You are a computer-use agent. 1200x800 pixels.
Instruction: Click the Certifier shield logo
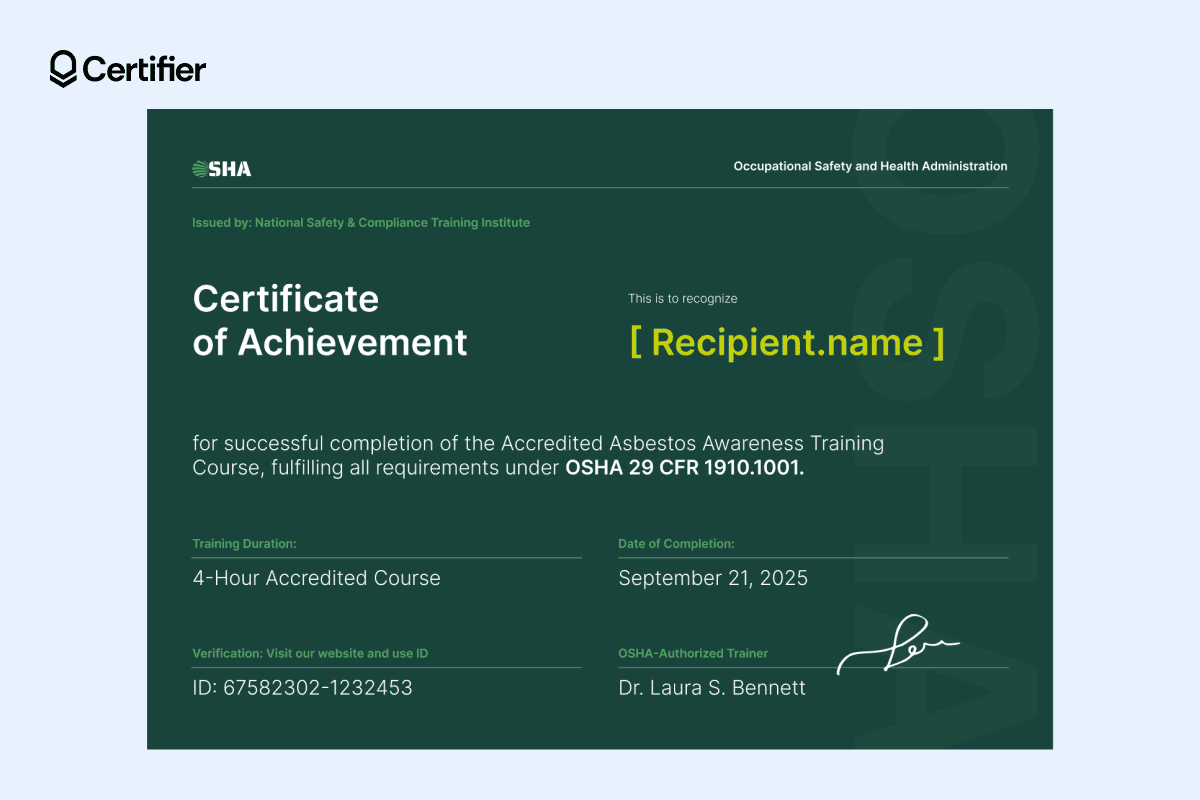(x=62, y=70)
